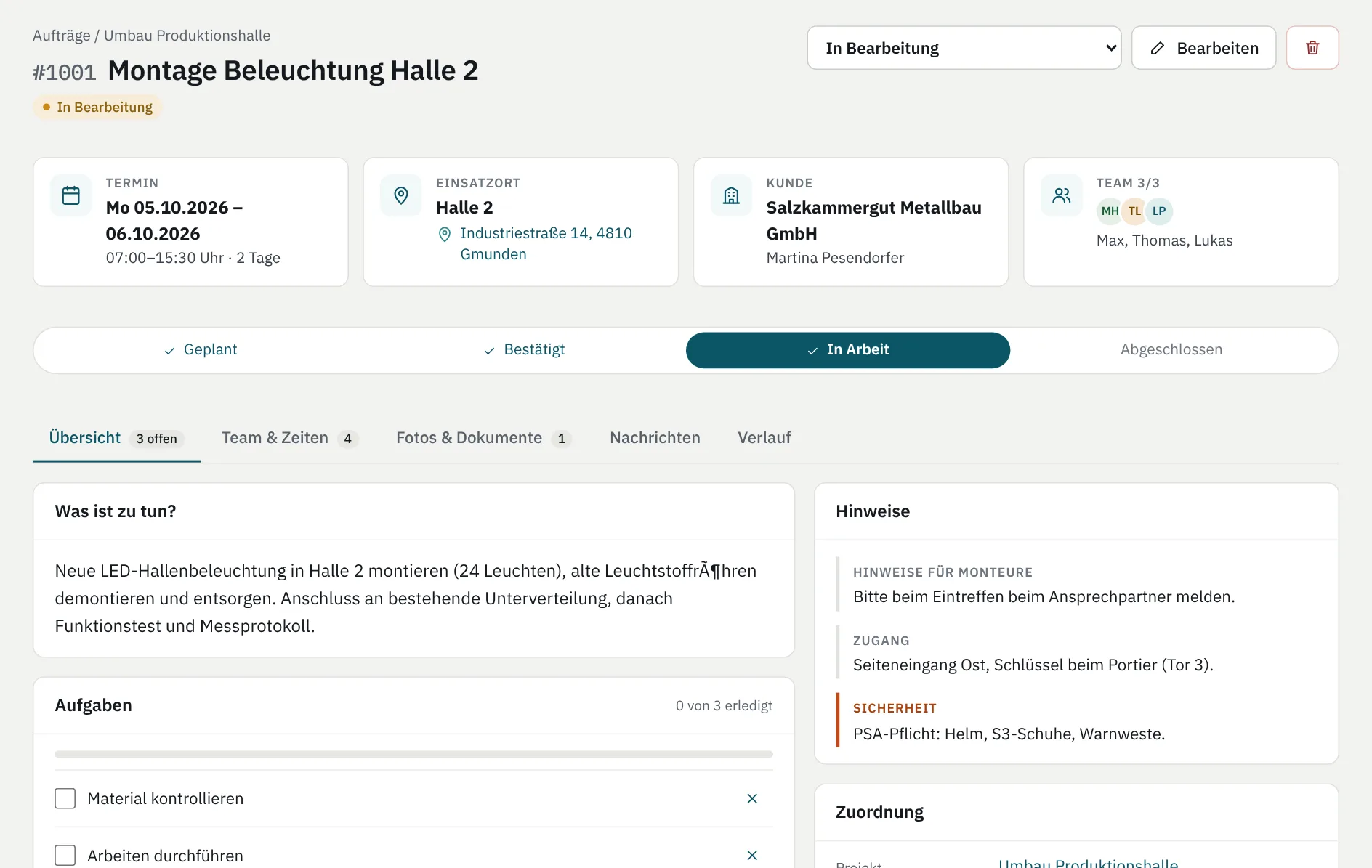Click the 07:00–15:30 Uhr time text

pos(165,258)
